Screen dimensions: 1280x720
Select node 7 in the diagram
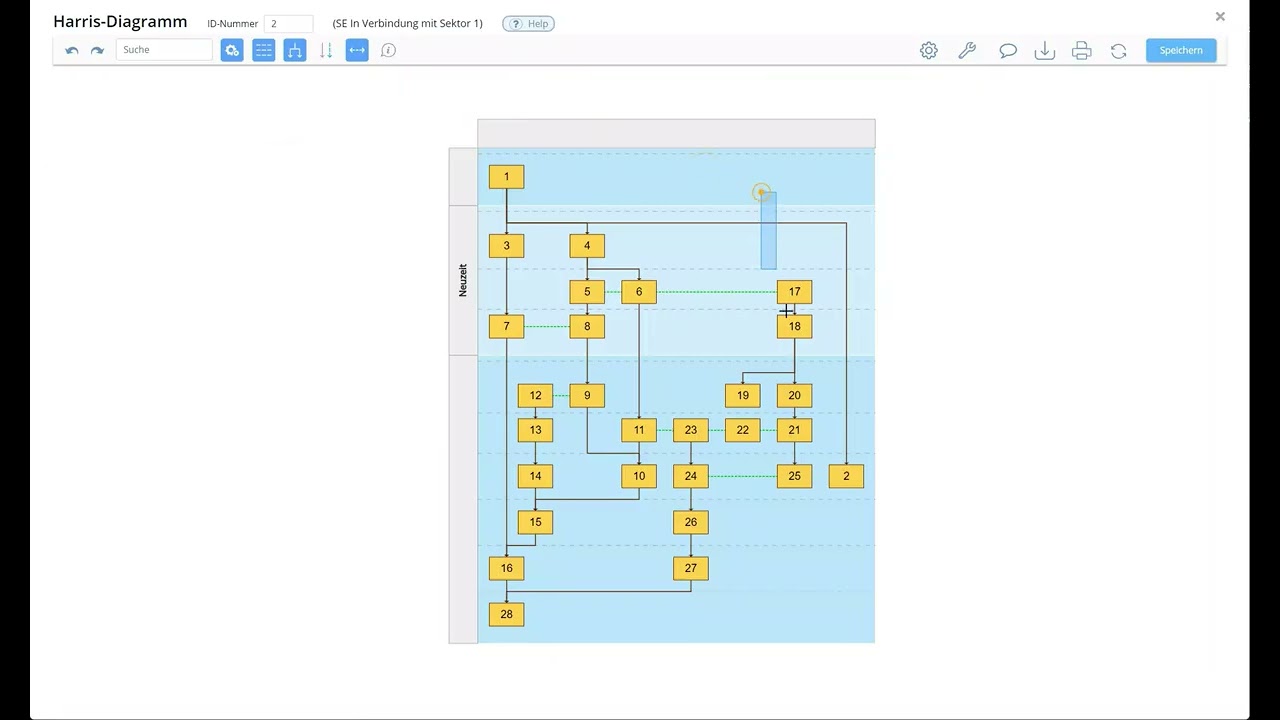point(506,326)
